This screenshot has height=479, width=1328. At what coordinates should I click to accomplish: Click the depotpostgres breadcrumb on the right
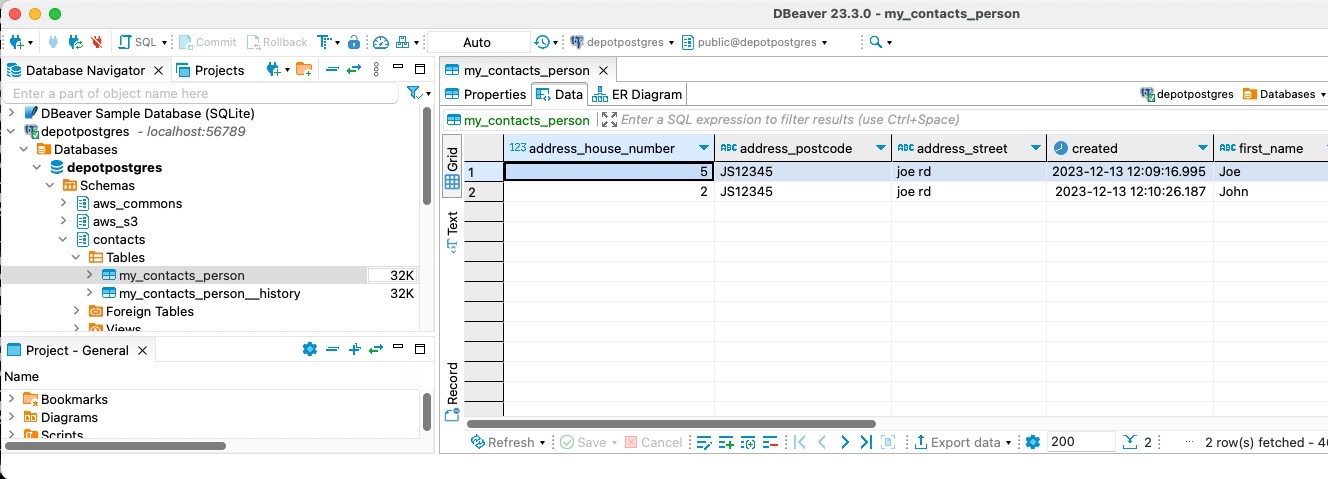tap(1187, 94)
